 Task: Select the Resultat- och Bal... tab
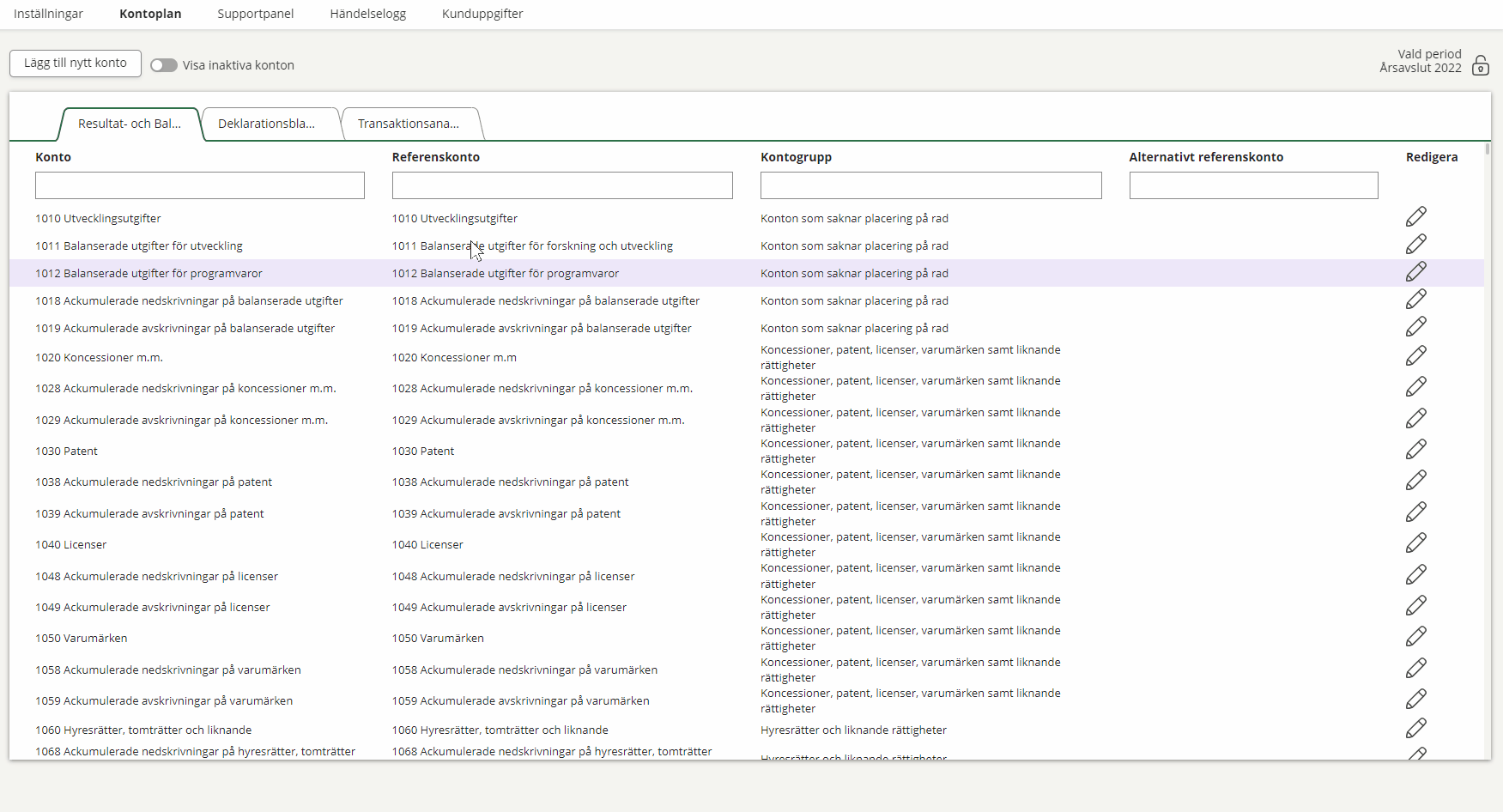[x=129, y=124]
